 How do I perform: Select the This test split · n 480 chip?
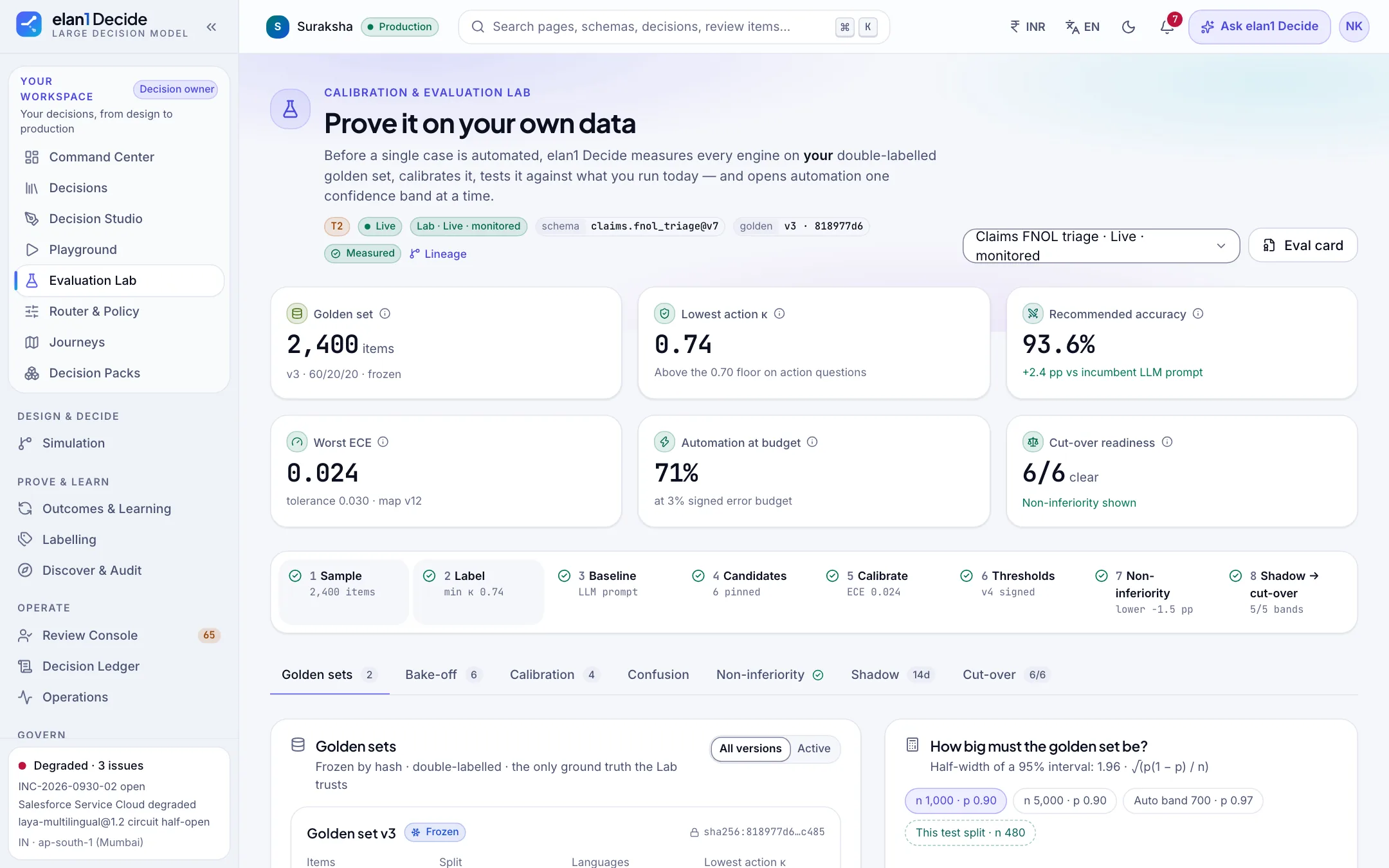pyautogui.click(x=970, y=833)
